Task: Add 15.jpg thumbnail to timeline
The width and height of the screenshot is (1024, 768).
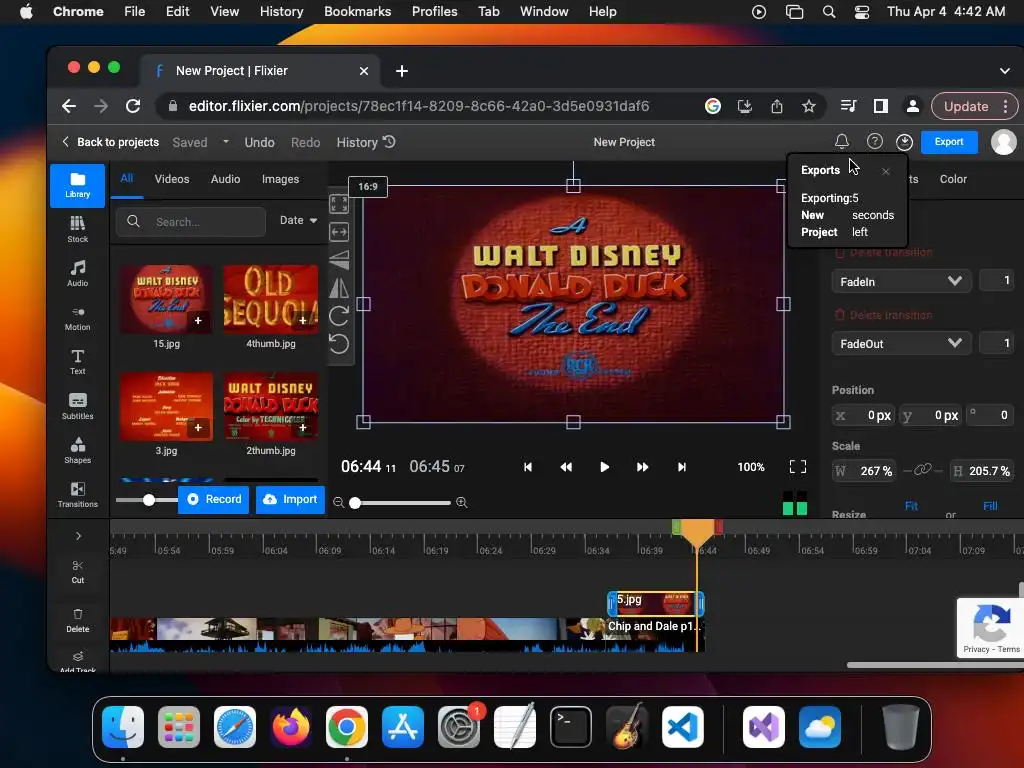Action: (x=198, y=320)
